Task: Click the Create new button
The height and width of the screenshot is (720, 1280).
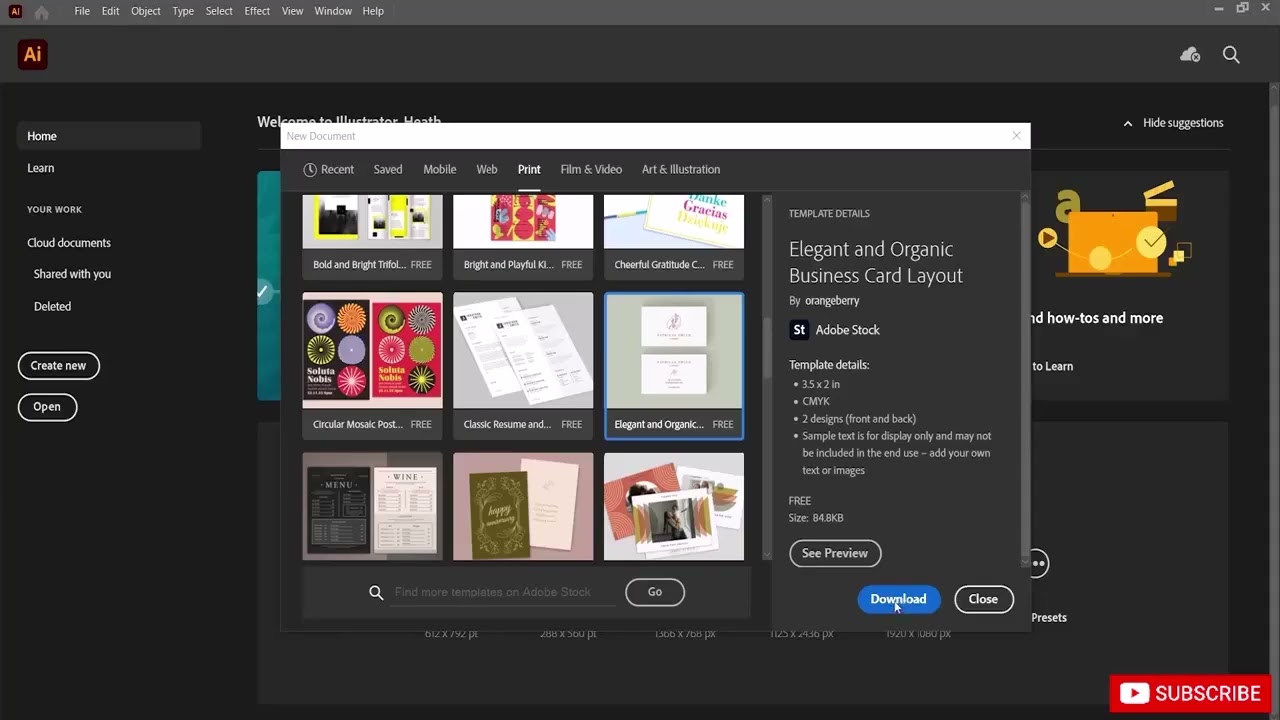Action: tap(59, 366)
